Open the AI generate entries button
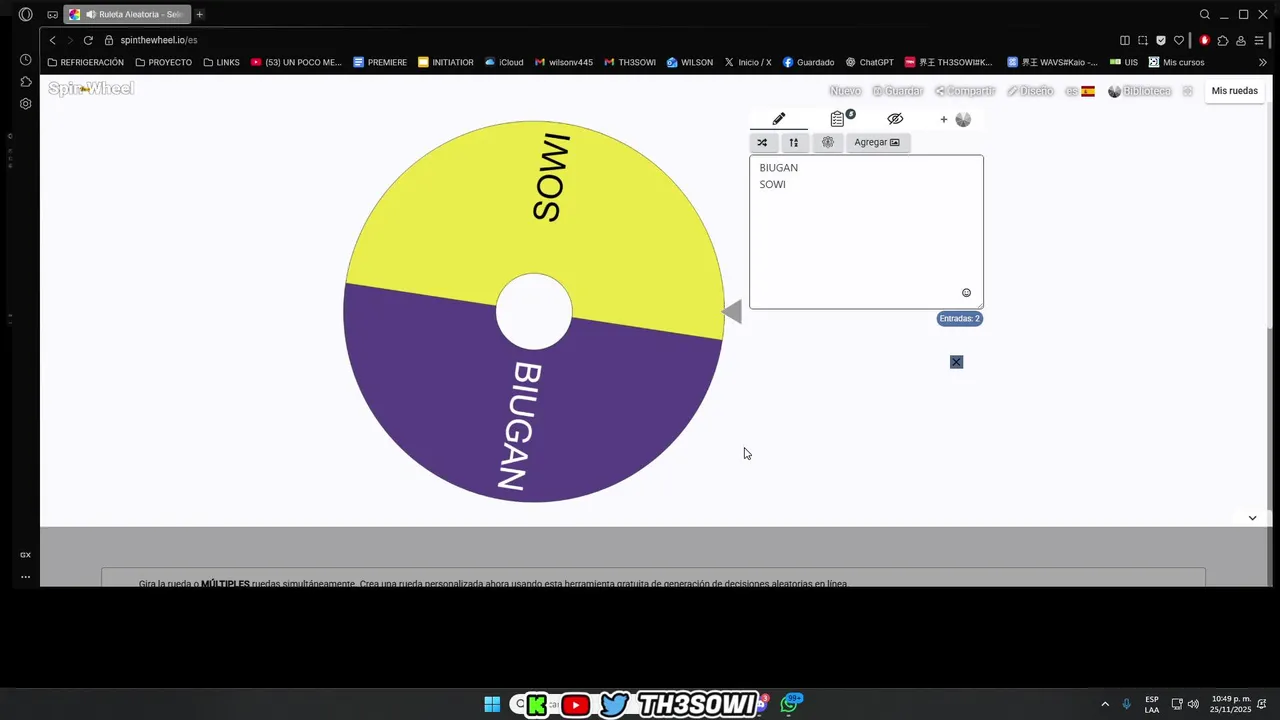Image resolution: width=1280 pixels, height=720 pixels. pyautogui.click(x=828, y=142)
